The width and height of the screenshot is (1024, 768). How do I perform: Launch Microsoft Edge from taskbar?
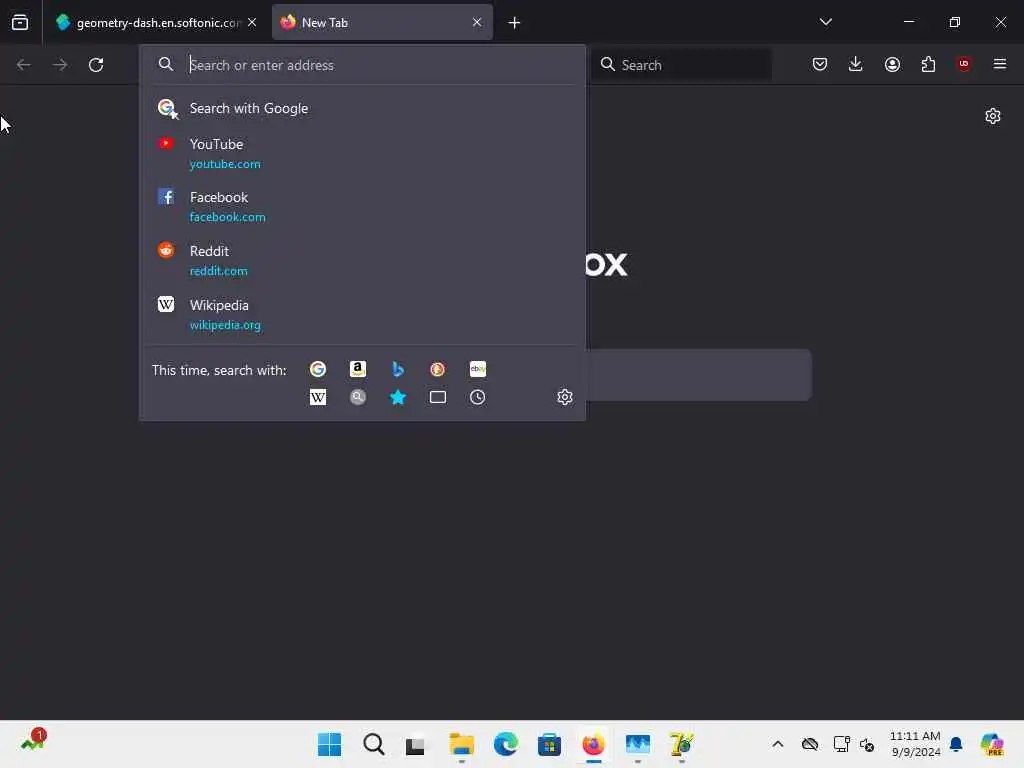coord(505,744)
